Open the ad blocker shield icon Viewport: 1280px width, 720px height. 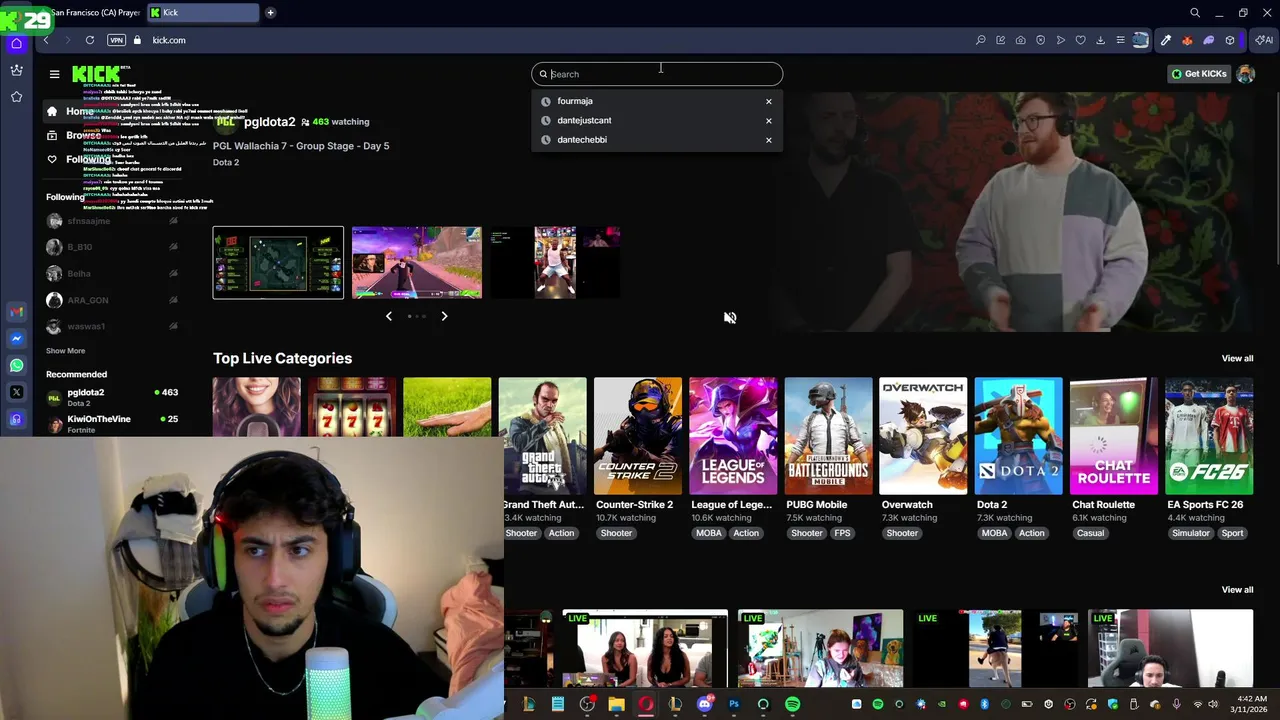tap(1040, 40)
